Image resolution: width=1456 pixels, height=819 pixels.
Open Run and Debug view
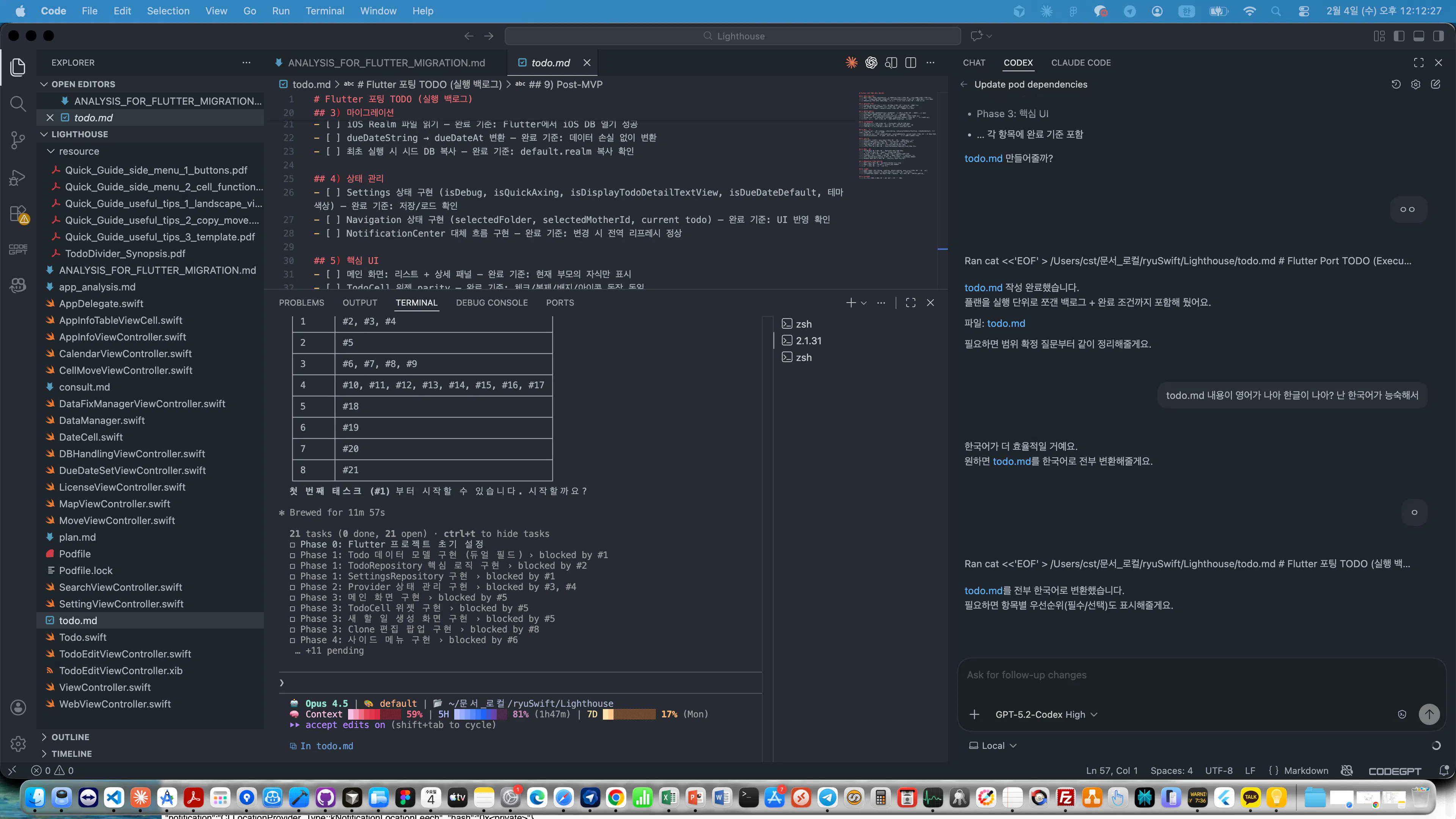pos(18,177)
